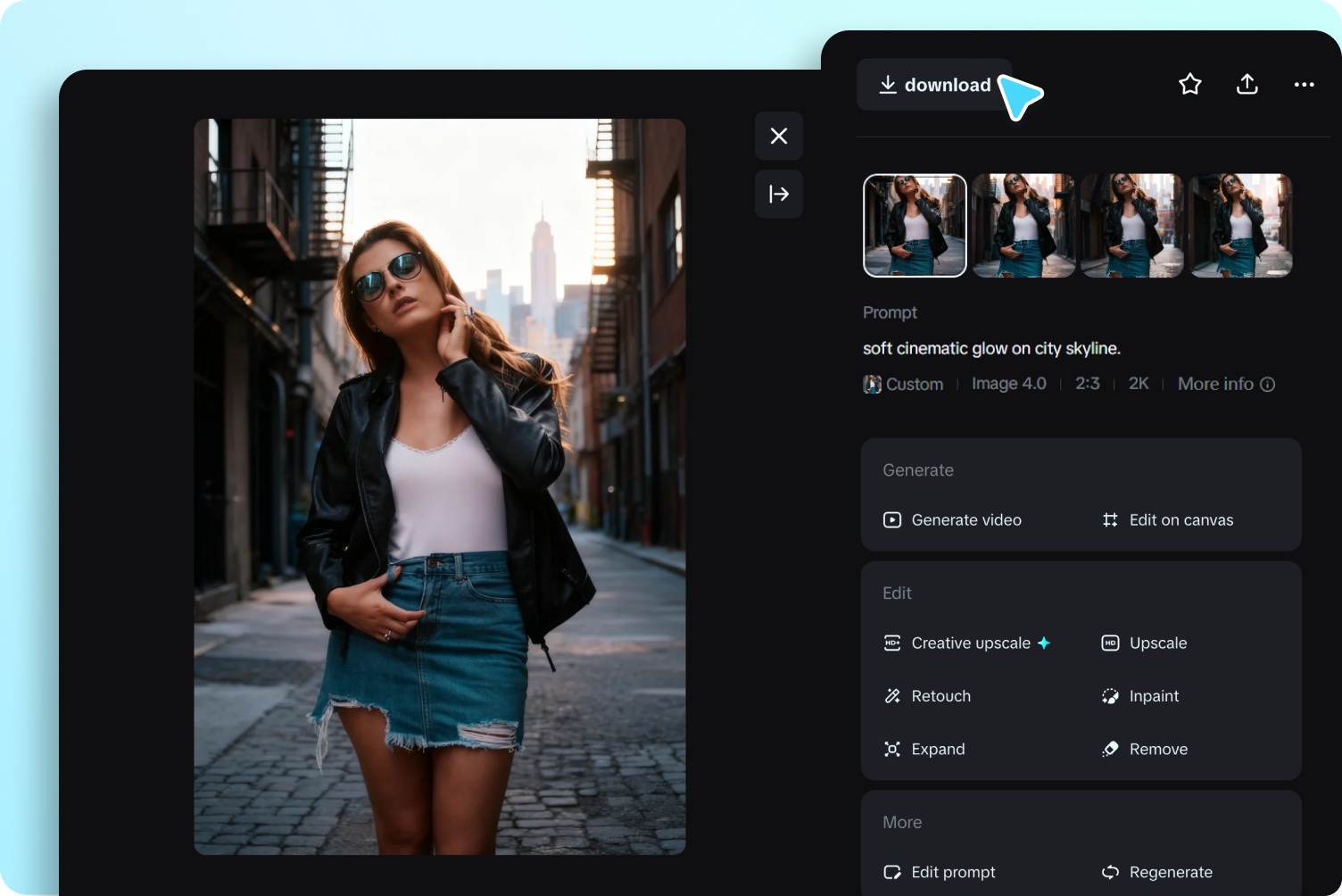Close the image preview with X

tap(779, 136)
